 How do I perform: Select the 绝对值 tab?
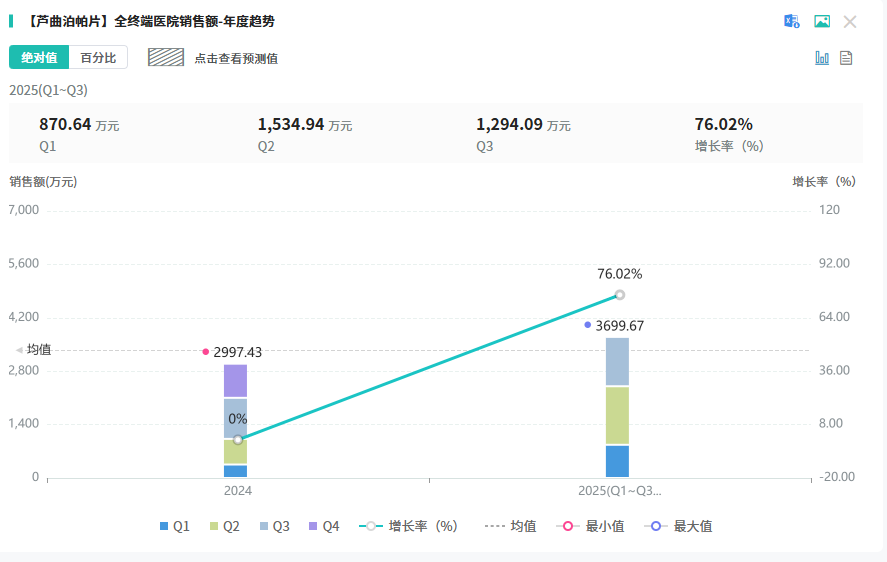point(39,57)
